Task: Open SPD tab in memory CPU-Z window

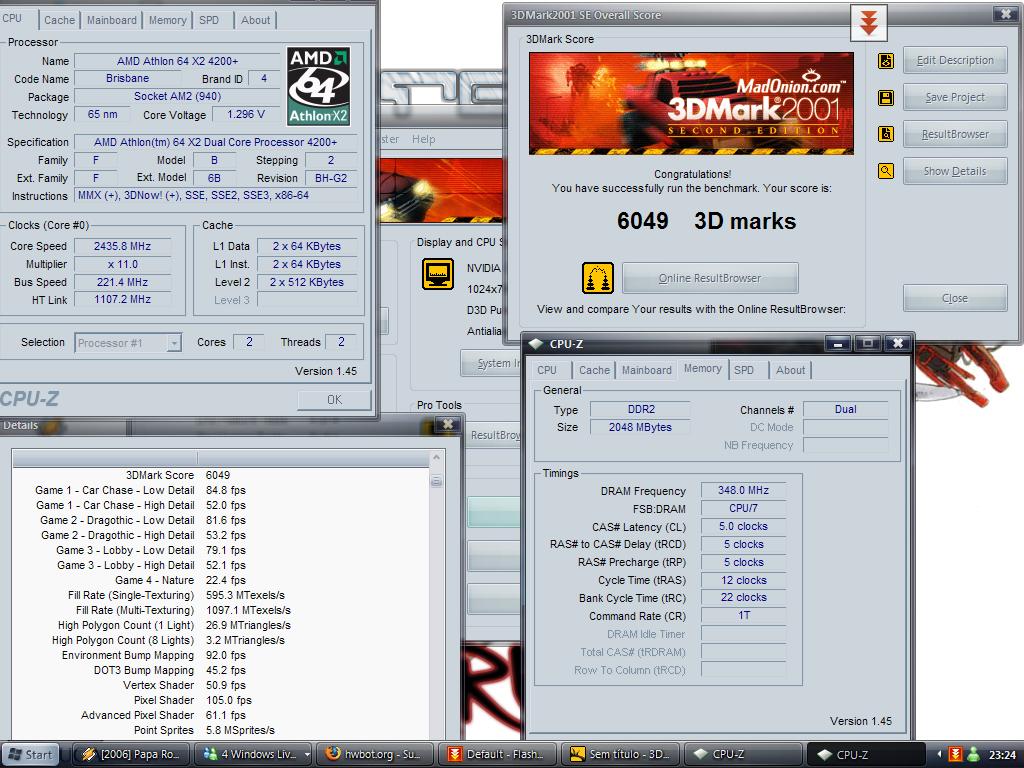Action: point(744,370)
